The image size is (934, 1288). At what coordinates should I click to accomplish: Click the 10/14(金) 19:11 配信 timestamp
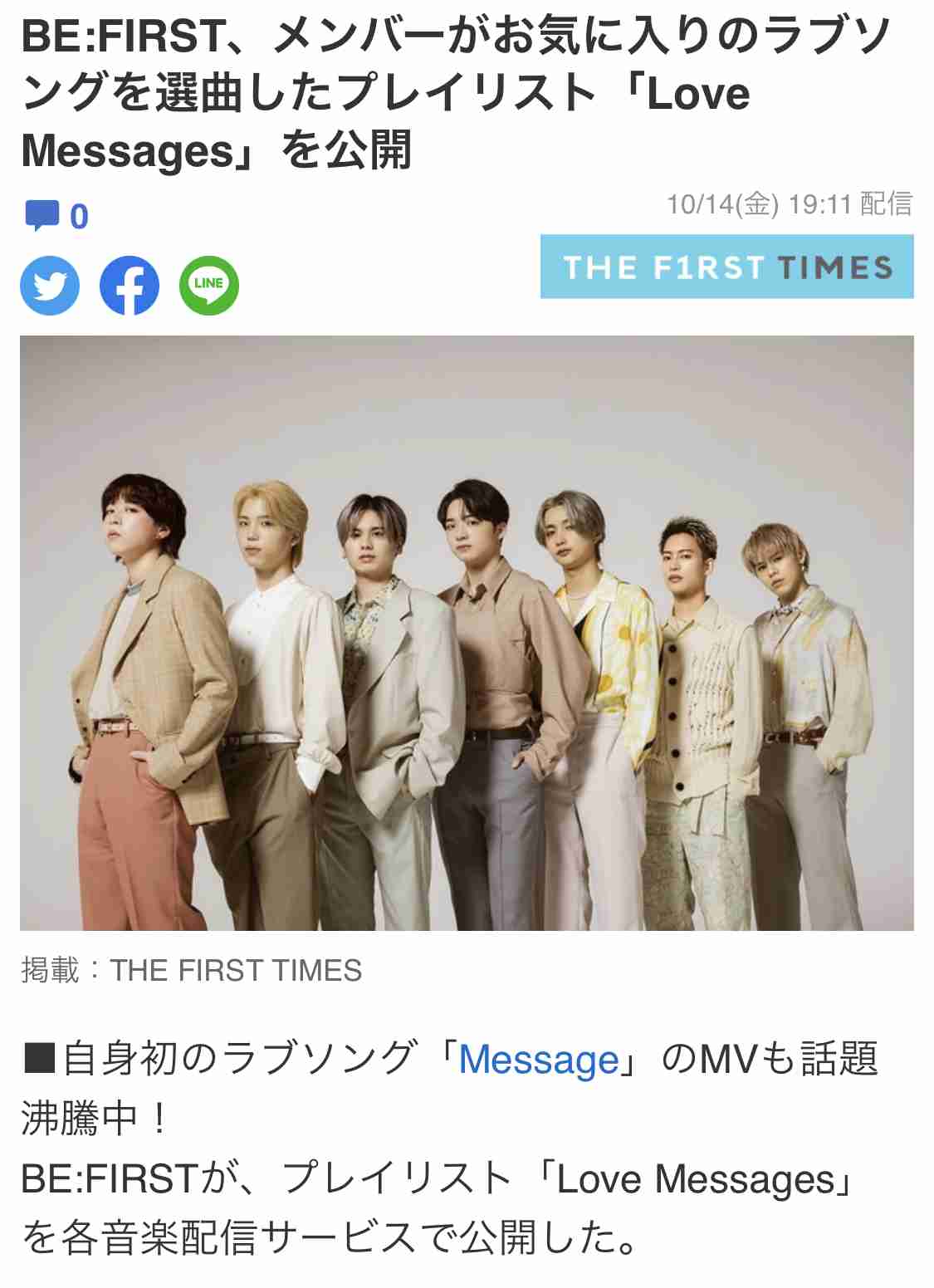click(x=790, y=203)
